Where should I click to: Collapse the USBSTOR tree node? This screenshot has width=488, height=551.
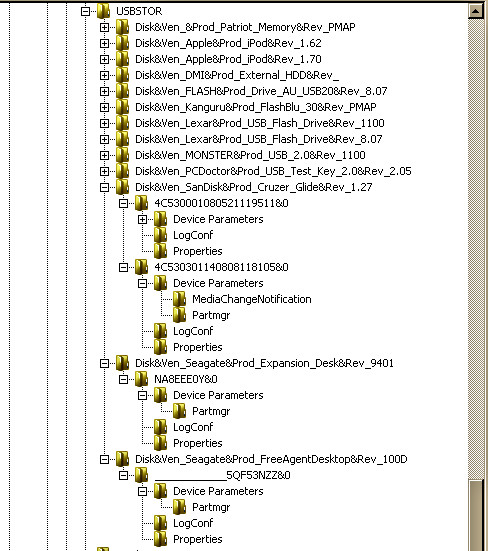[x=85, y=11]
